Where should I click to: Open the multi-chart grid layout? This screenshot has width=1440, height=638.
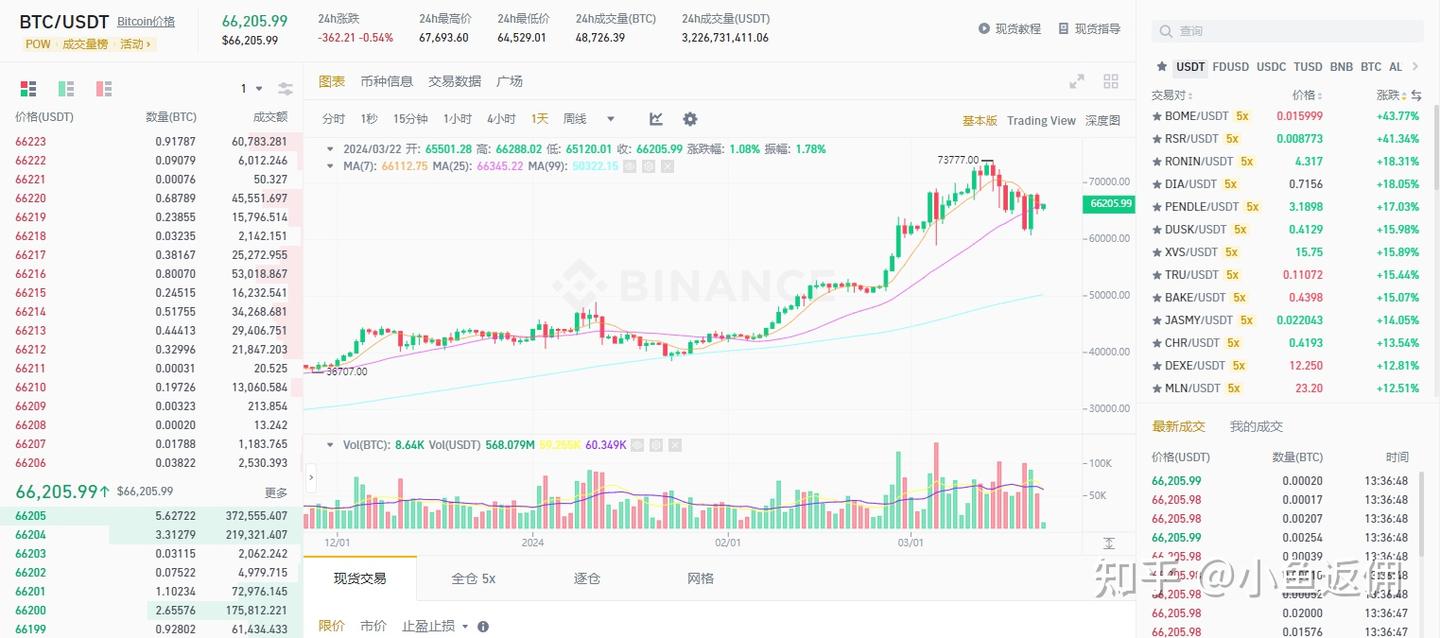click(x=1111, y=82)
